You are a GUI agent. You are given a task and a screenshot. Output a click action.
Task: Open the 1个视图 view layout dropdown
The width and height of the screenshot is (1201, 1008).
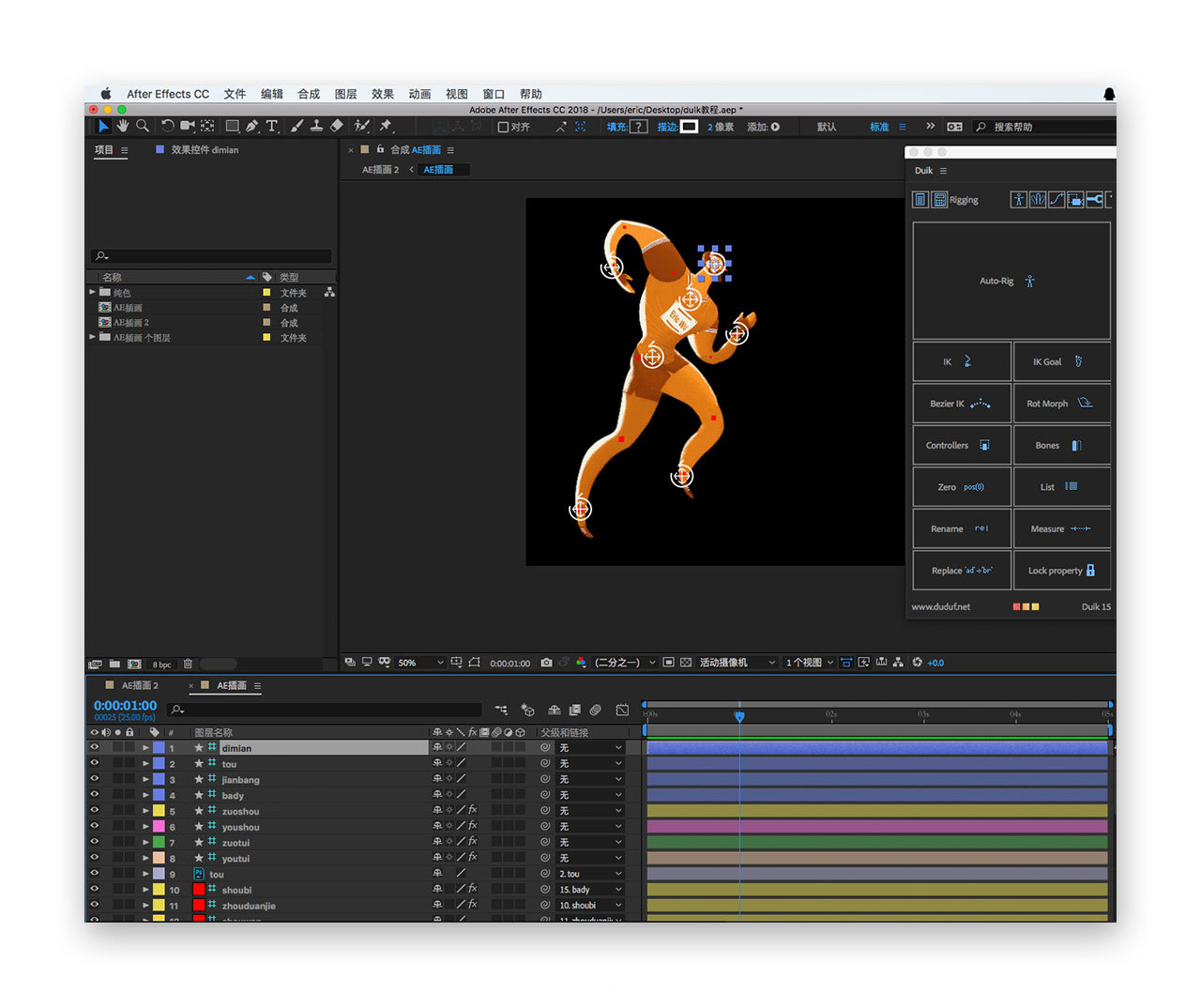(x=810, y=663)
